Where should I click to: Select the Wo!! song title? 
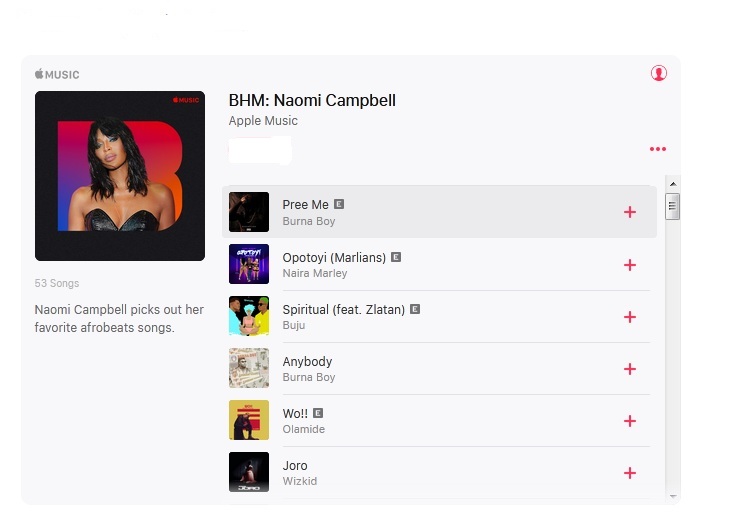point(295,413)
